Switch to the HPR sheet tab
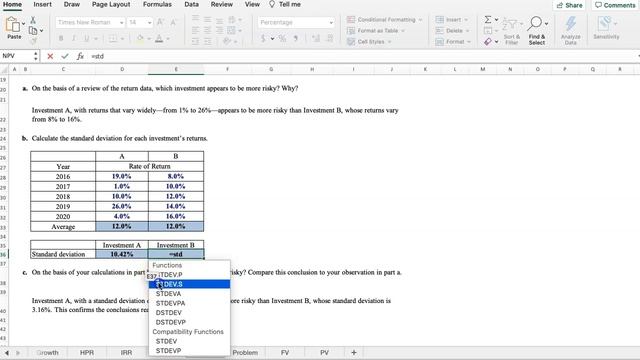640x360 pixels. tap(87, 353)
